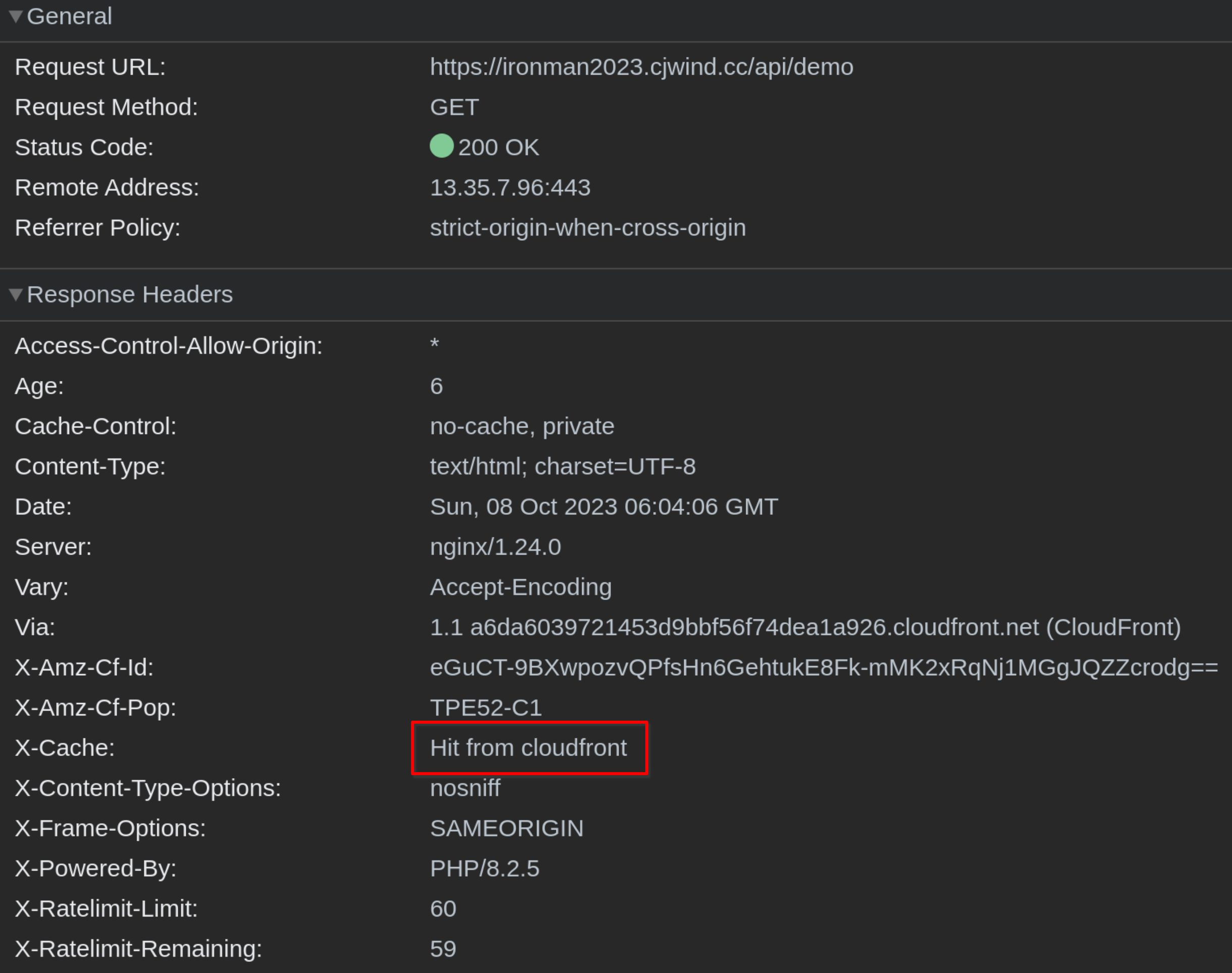The image size is (1232, 973).
Task: Click the strict-origin-when-cross-origin referrer policy value
Action: 588,228
